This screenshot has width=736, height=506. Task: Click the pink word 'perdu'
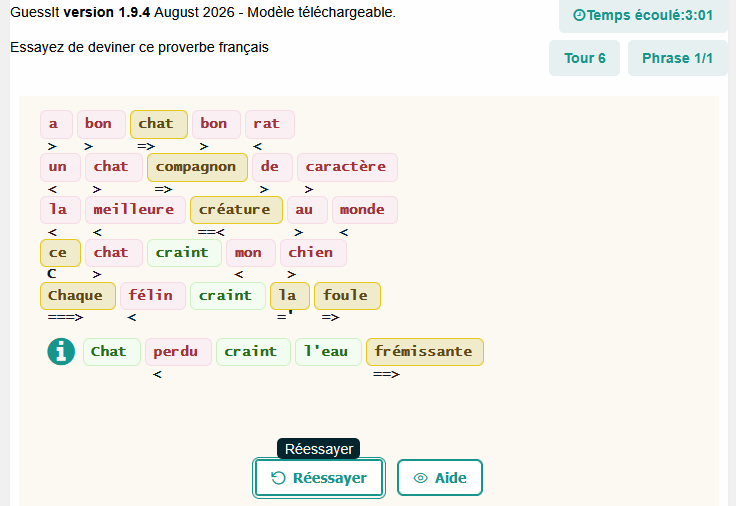tap(178, 352)
